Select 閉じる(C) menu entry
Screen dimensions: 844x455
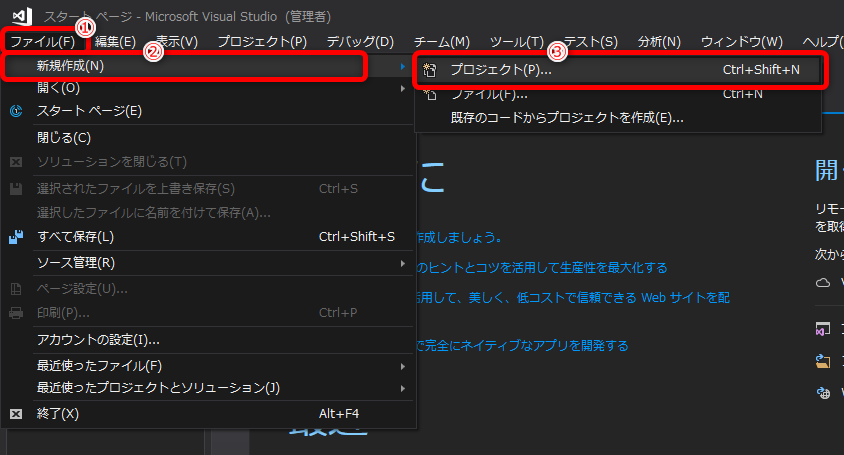click(x=209, y=138)
